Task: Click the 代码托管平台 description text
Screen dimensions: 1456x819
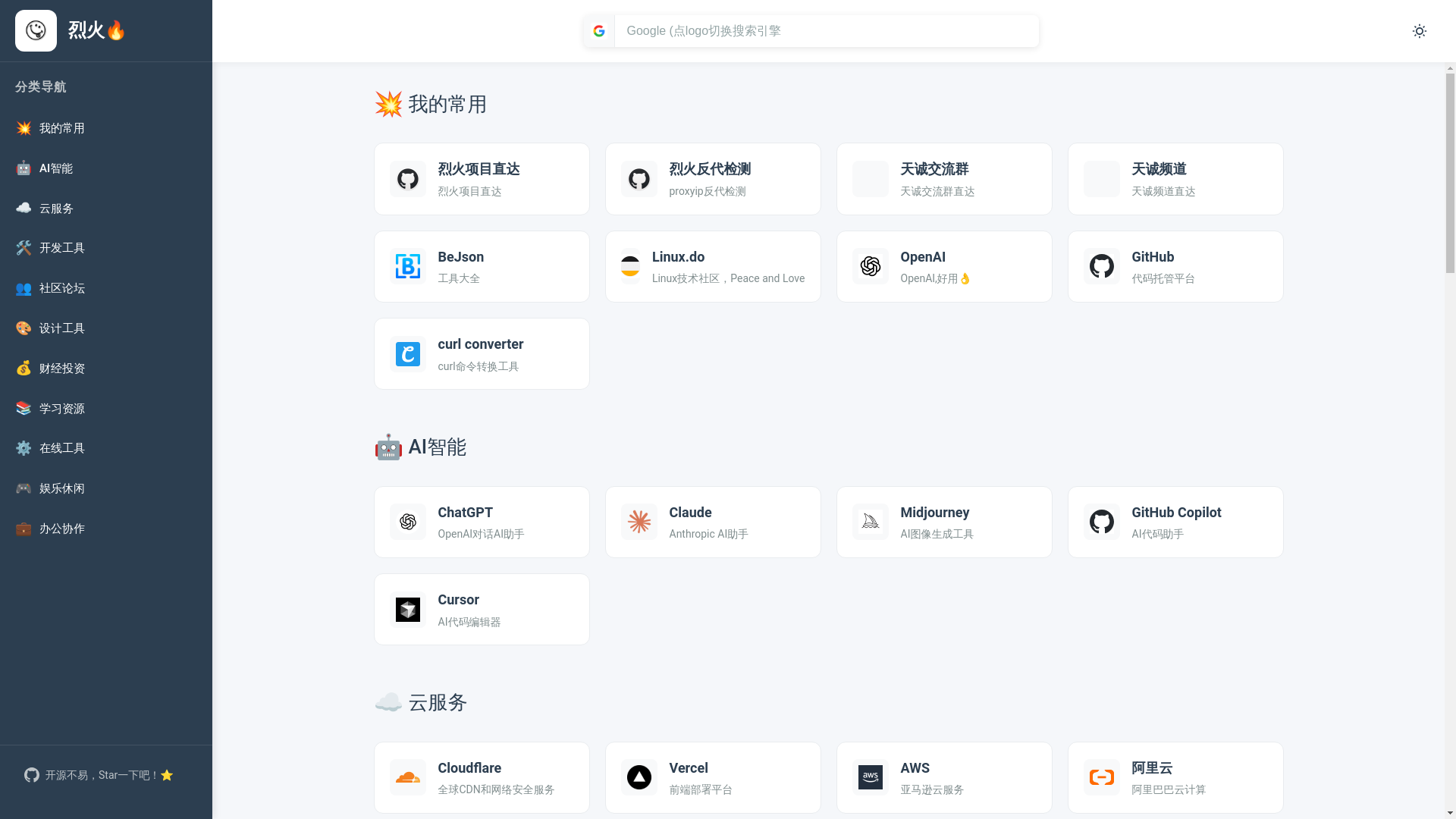Action: (1163, 279)
